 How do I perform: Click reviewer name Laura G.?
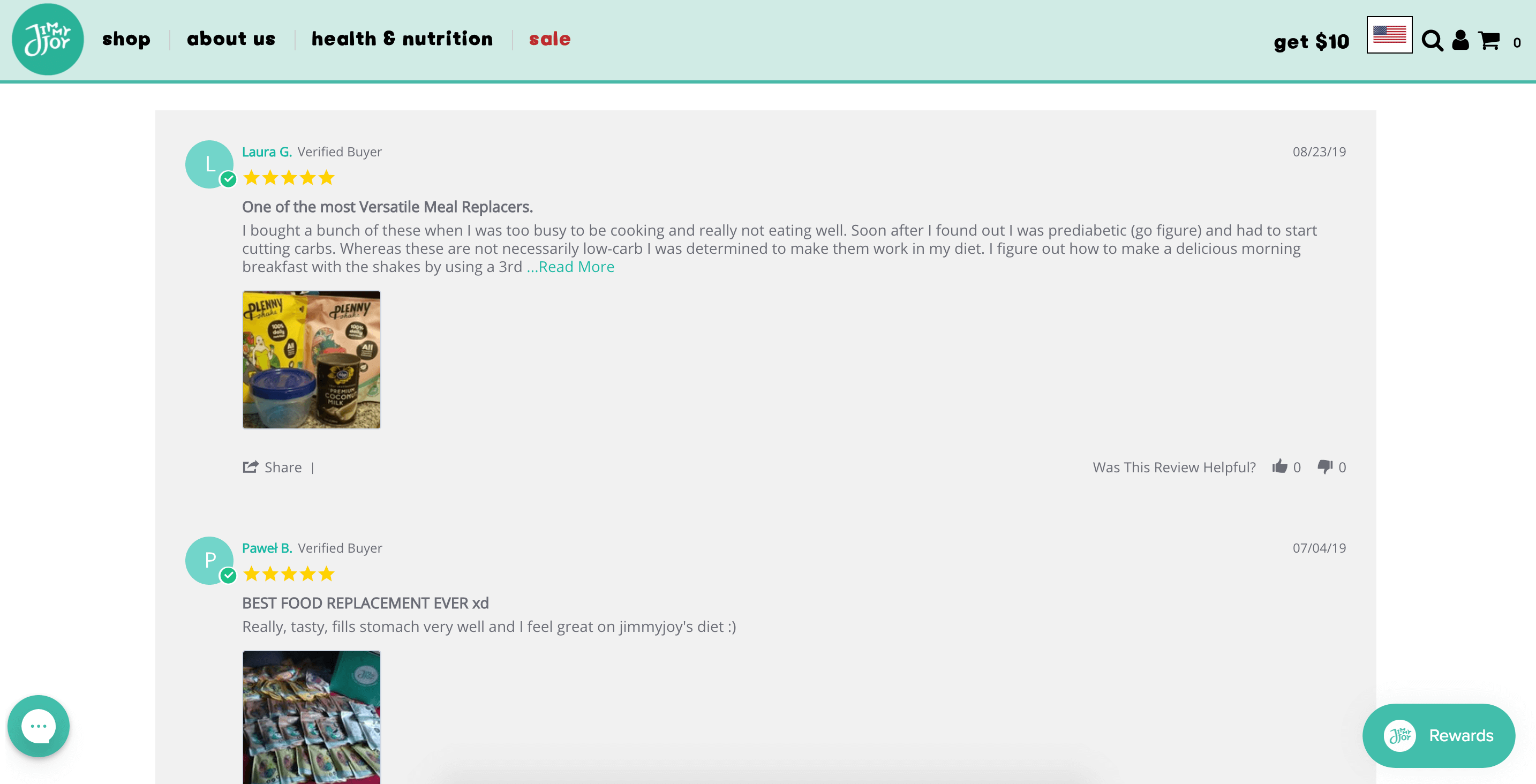[266, 152]
